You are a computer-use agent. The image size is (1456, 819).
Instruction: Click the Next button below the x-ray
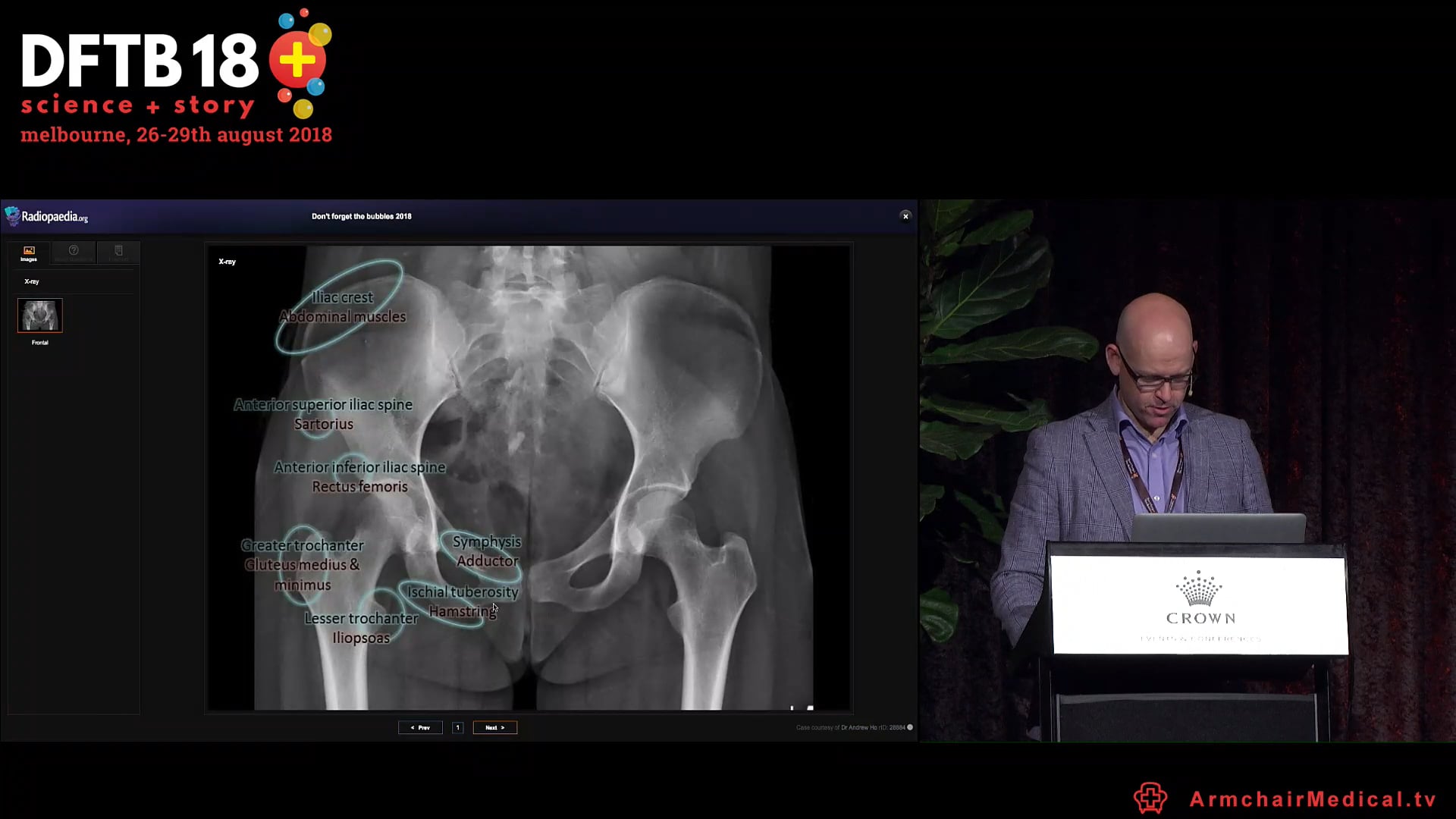(494, 727)
